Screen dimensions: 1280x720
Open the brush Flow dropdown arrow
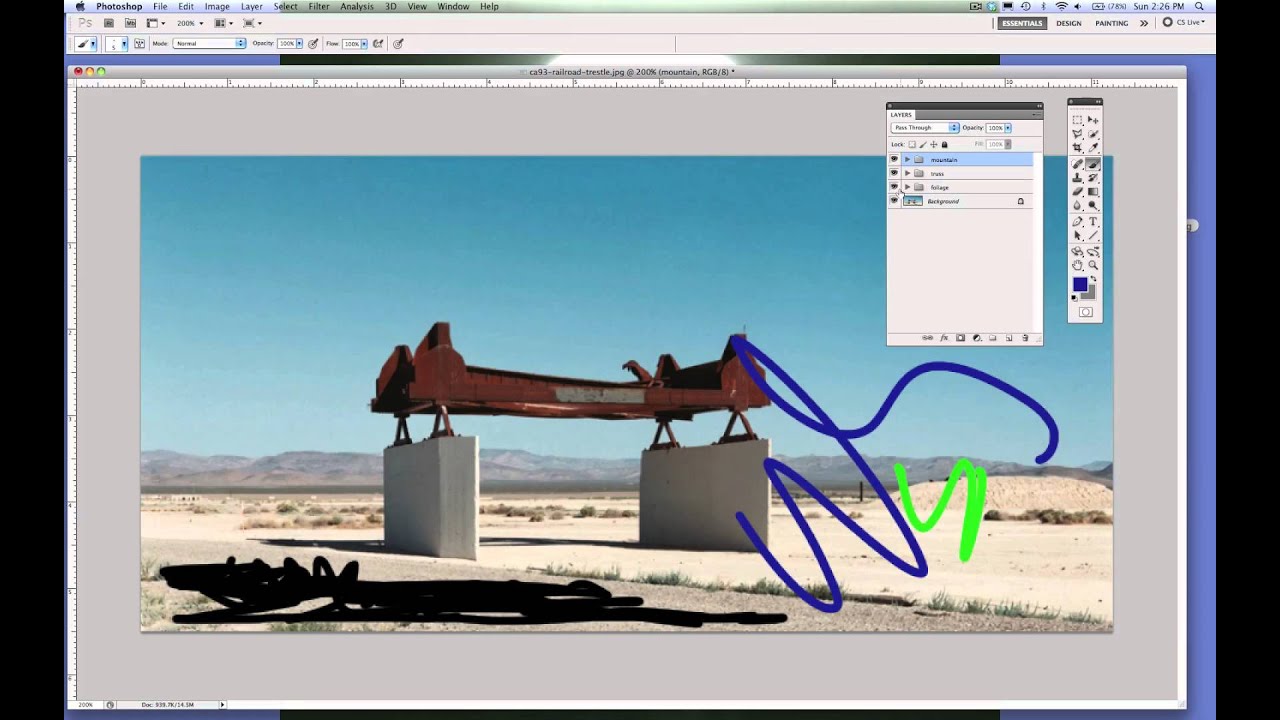click(364, 43)
